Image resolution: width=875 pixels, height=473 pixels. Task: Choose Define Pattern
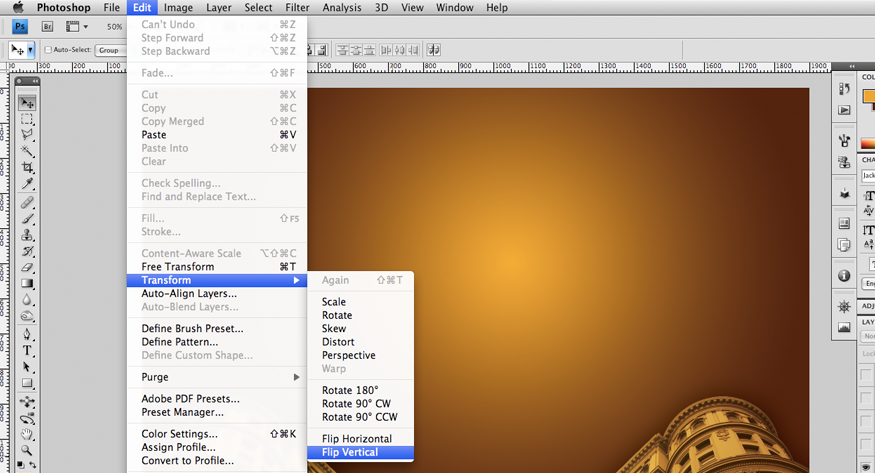point(217,342)
